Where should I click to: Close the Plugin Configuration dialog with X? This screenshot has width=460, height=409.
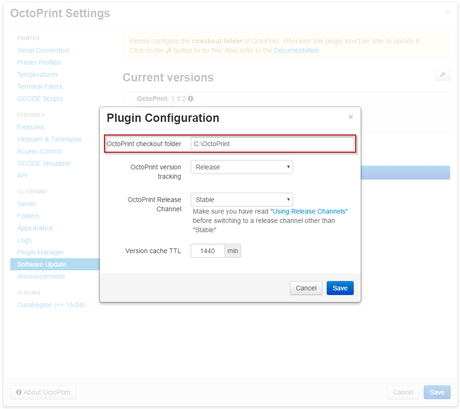click(x=351, y=117)
